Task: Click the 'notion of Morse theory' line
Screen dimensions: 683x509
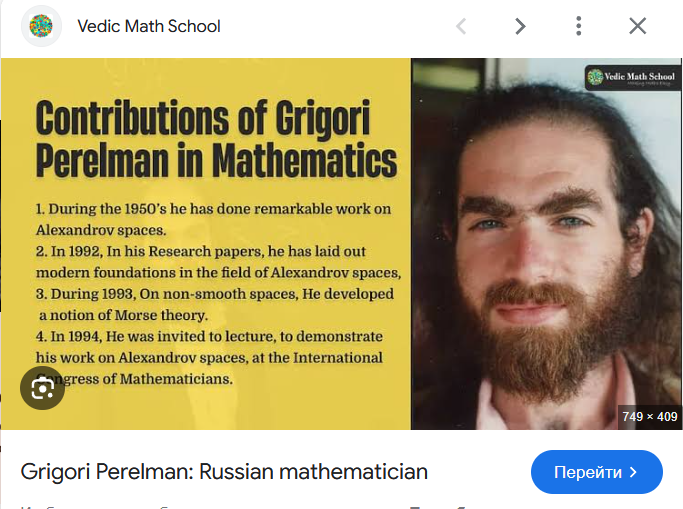Action: (123, 315)
